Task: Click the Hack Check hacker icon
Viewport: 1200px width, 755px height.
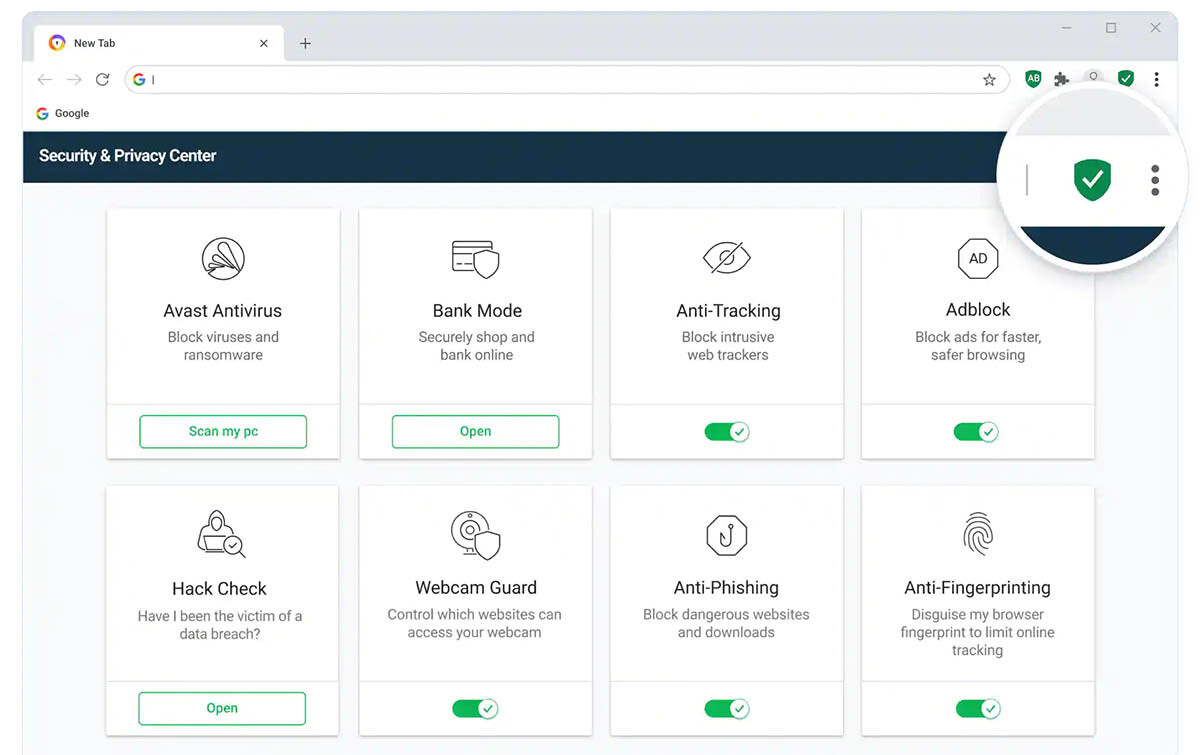Action: pos(221,535)
